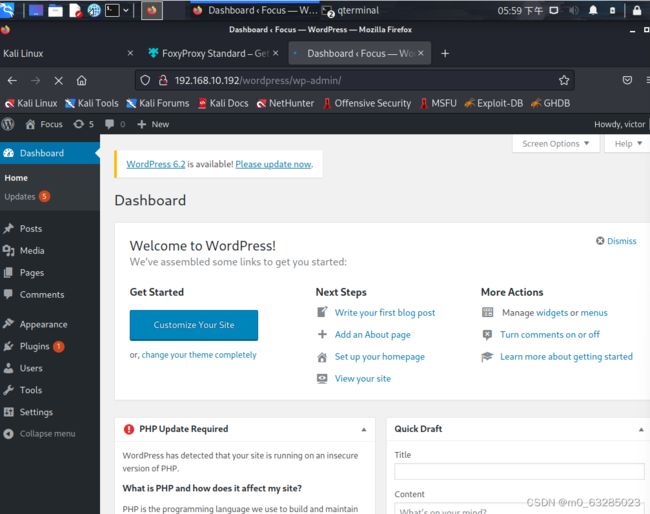Open the Pocket save icon in Firefox toolbar
This screenshot has width=650, height=514.
tap(627, 80)
